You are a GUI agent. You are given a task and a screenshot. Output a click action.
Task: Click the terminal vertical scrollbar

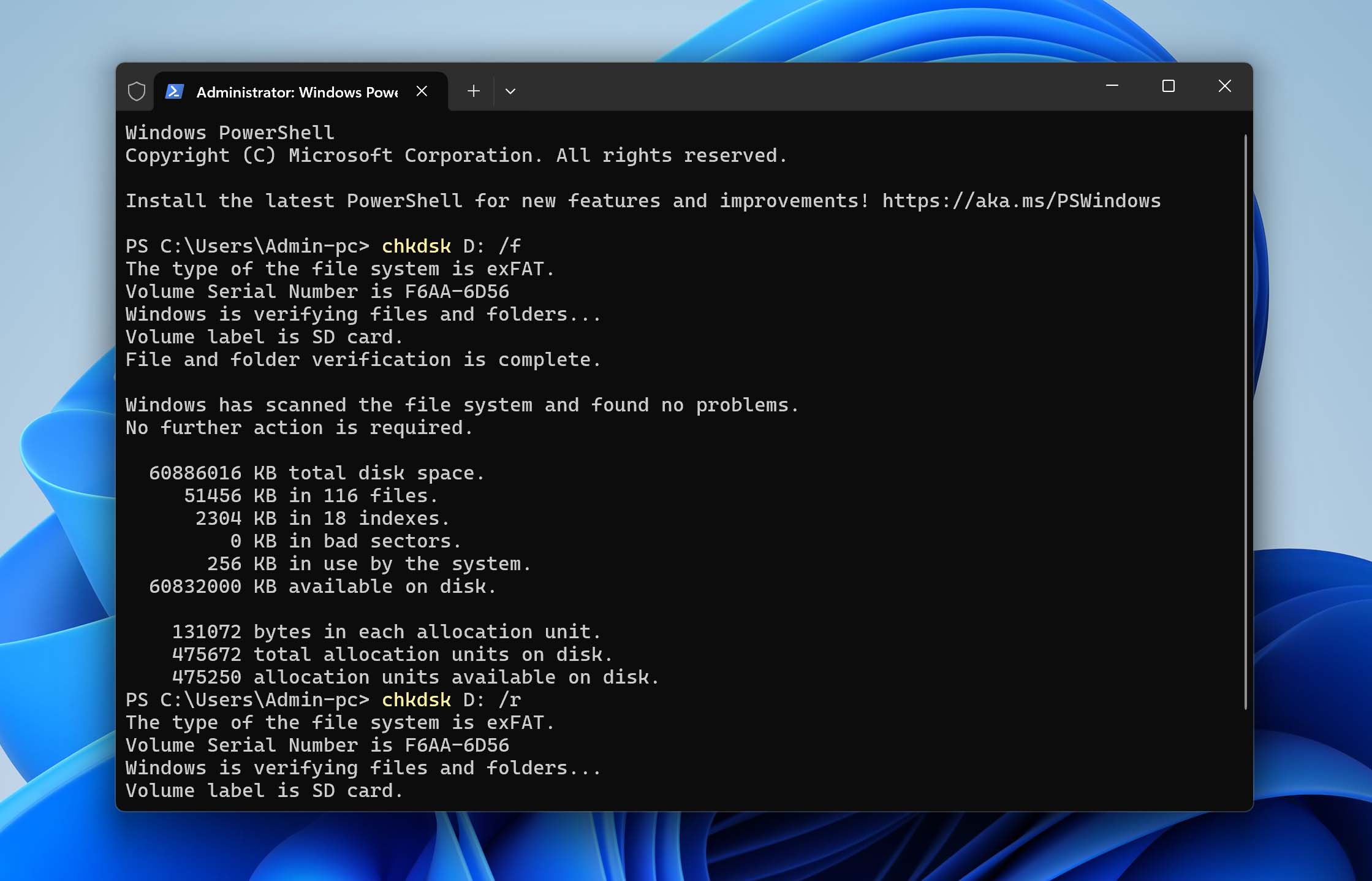click(x=1246, y=422)
